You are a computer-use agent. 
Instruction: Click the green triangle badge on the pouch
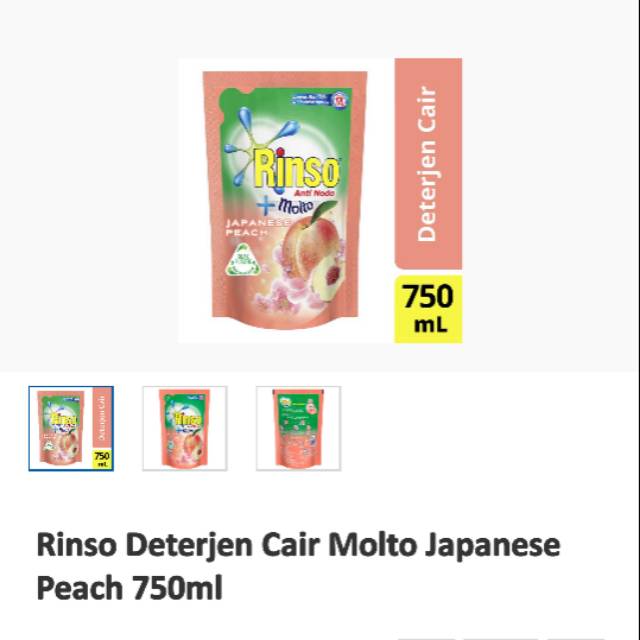(243, 261)
